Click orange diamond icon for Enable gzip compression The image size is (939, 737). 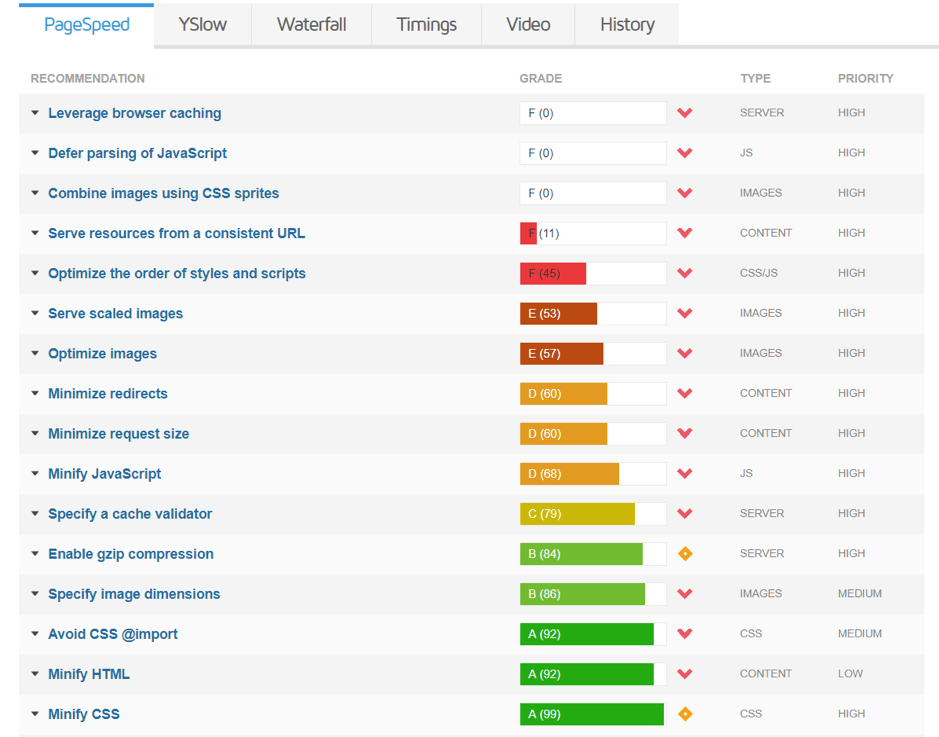(685, 553)
